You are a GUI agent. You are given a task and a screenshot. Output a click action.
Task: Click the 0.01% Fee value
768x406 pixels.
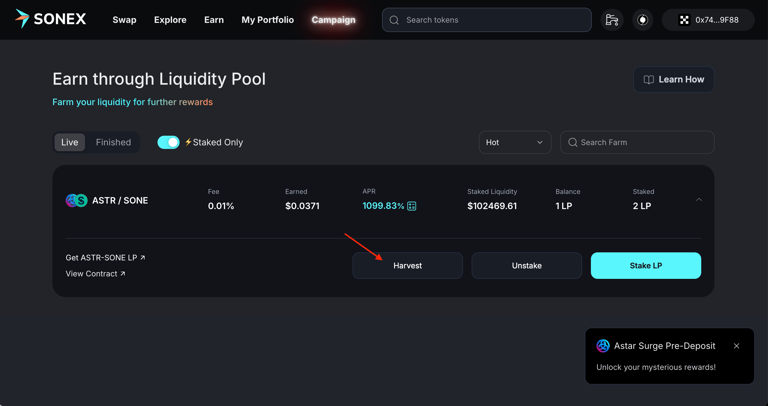pos(221,206)
